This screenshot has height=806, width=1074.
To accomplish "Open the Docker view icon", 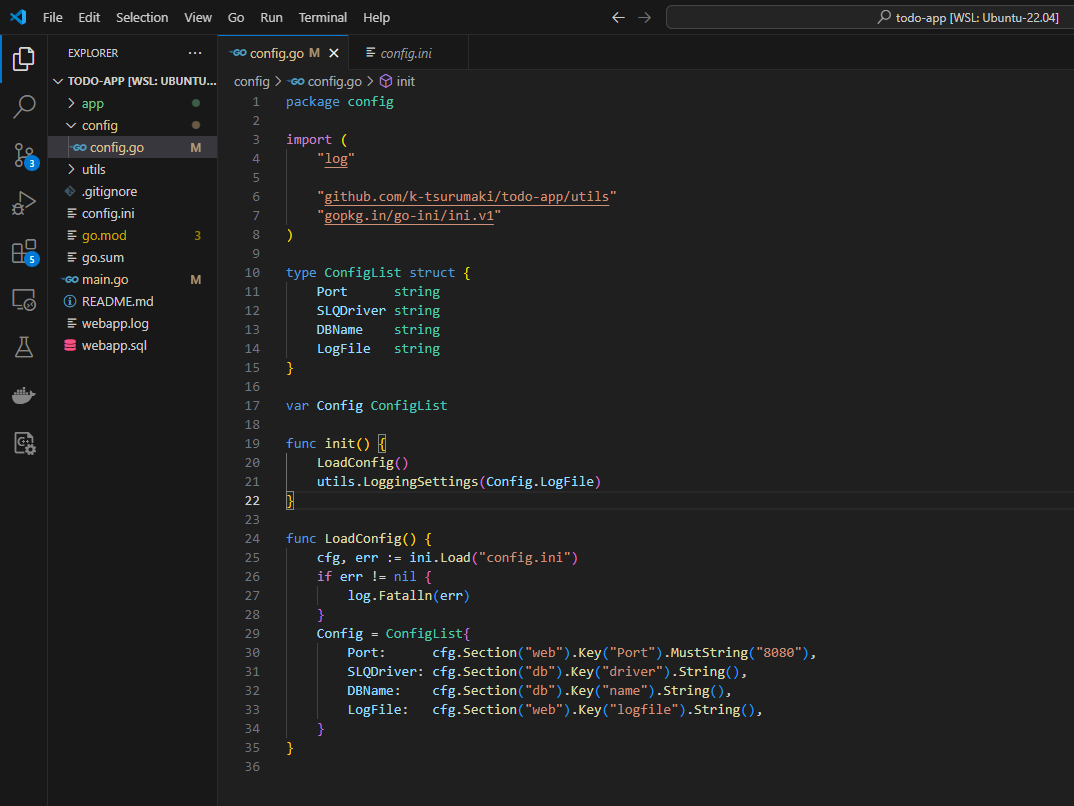I will 24,396.
